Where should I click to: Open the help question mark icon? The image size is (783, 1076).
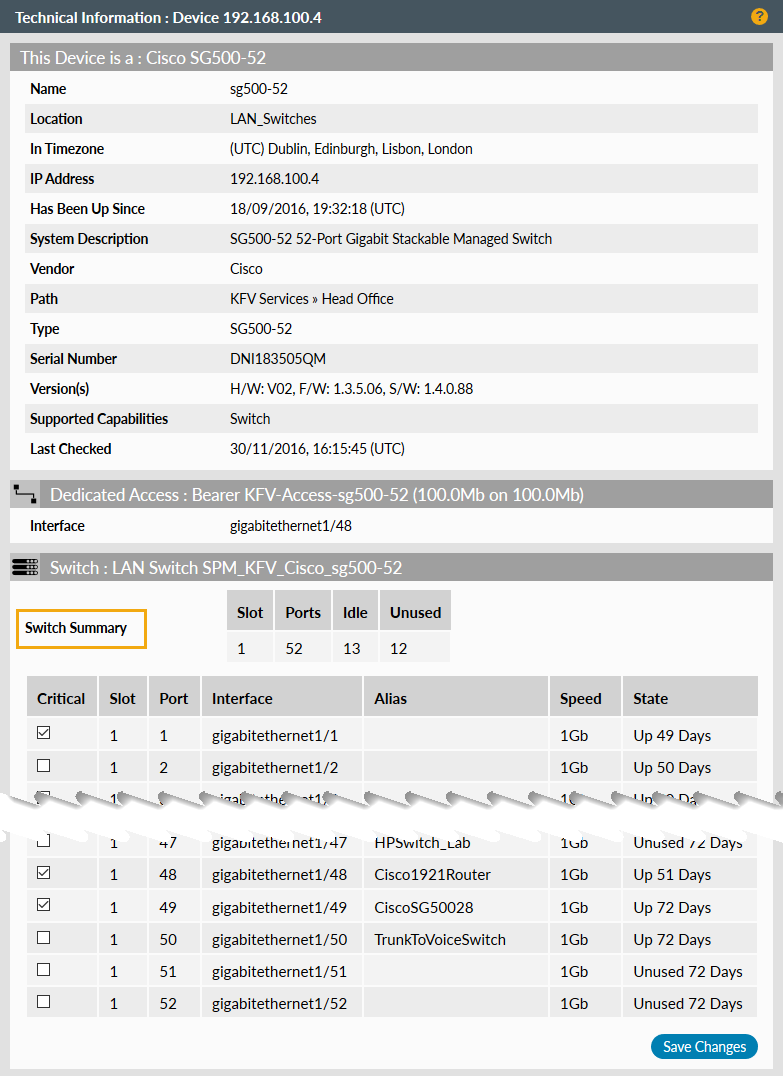[759, 17]
